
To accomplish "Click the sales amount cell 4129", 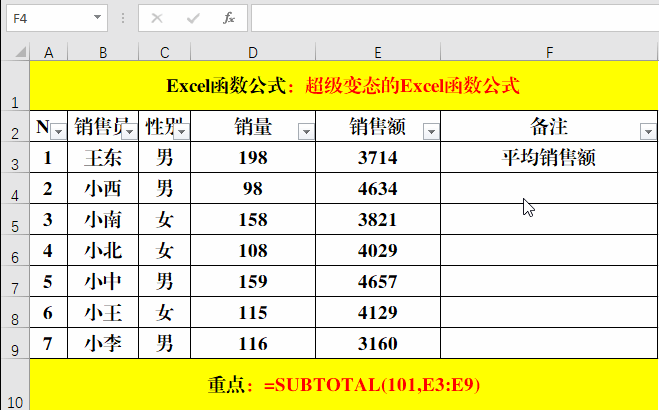I will click(378, 312).
